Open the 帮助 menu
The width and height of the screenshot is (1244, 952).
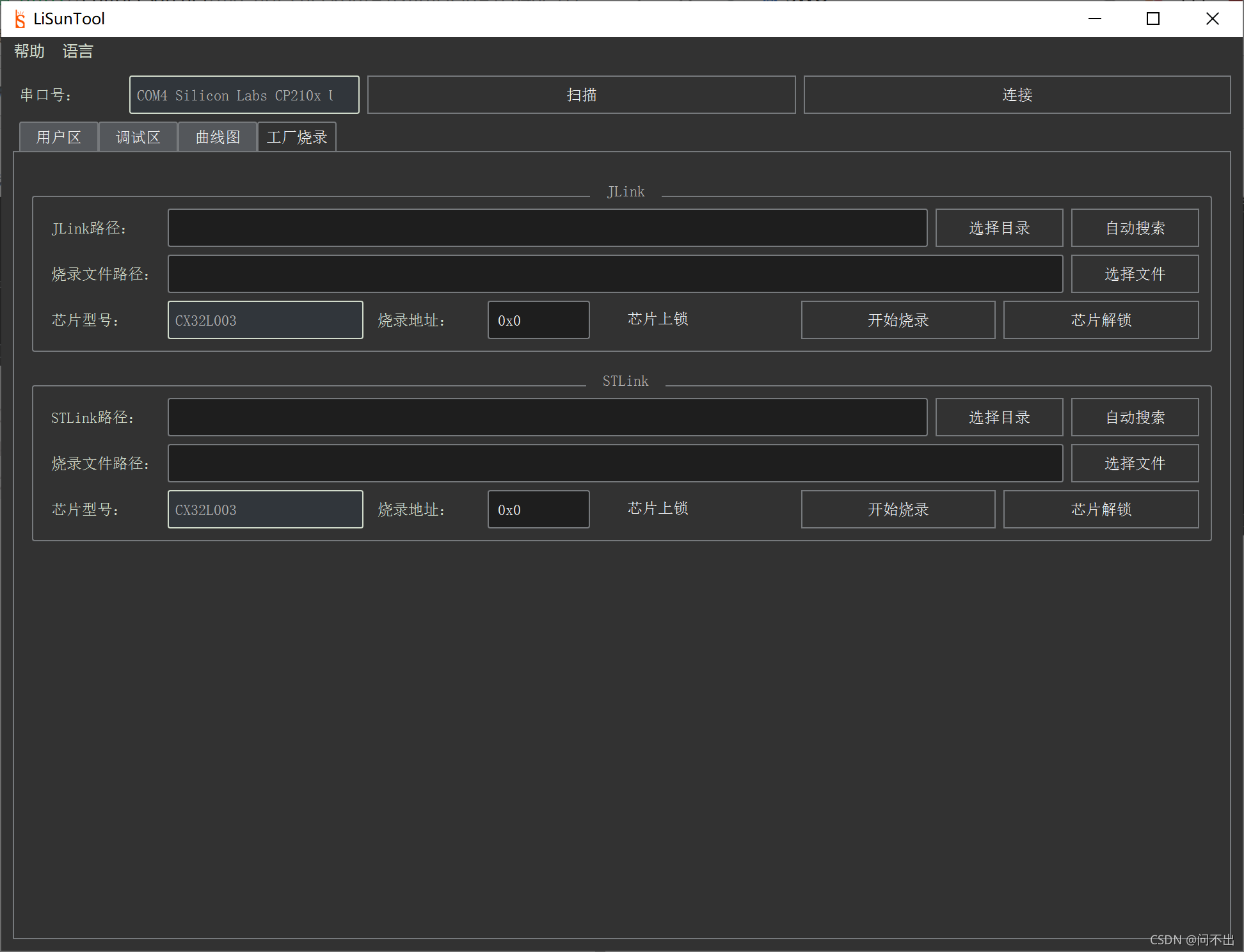point(29,51)
